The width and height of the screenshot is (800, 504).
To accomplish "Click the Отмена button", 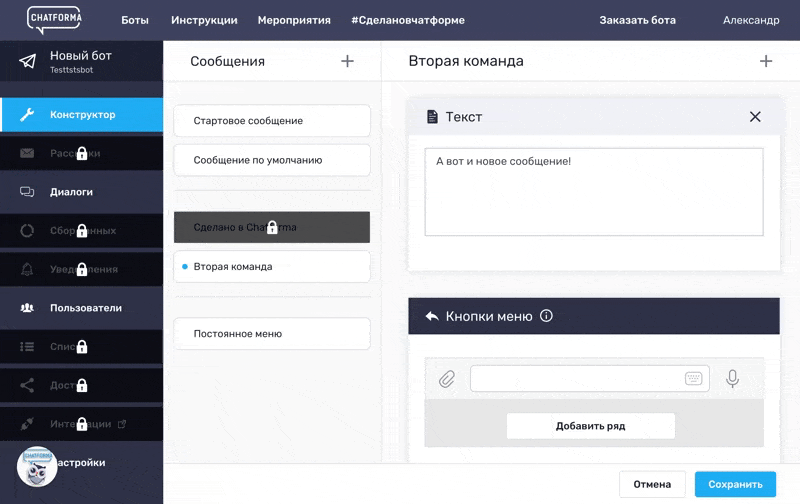I will [x=652, y=484].
